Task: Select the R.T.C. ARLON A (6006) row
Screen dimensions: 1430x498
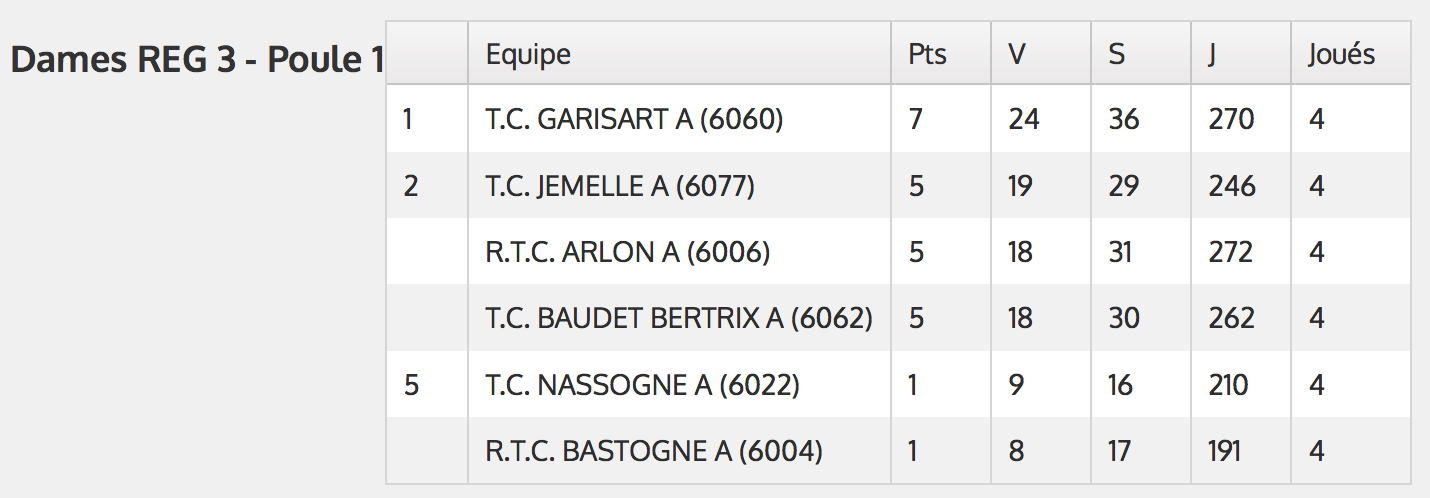Action: [x=898, y=252]
